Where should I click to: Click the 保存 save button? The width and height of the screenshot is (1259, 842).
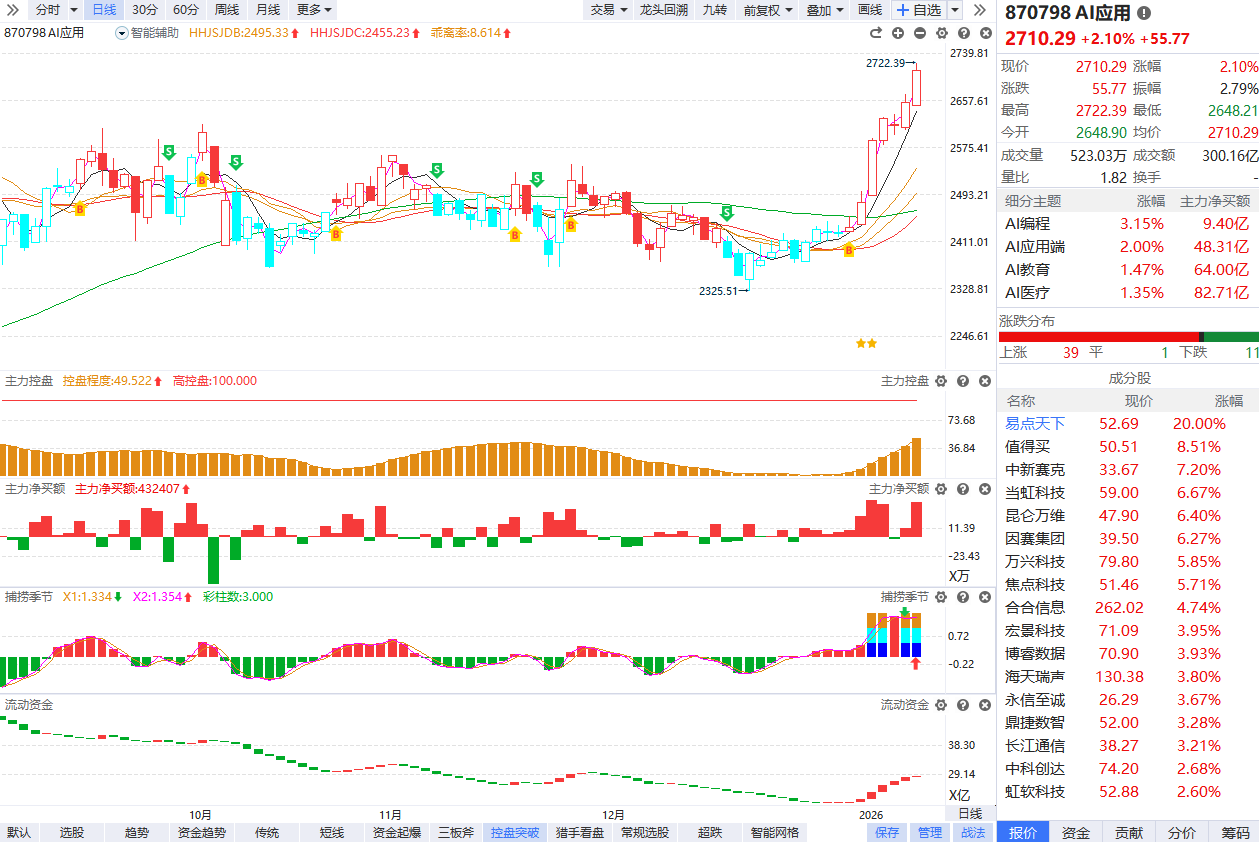pyautogui.click(x=887, y=832)
